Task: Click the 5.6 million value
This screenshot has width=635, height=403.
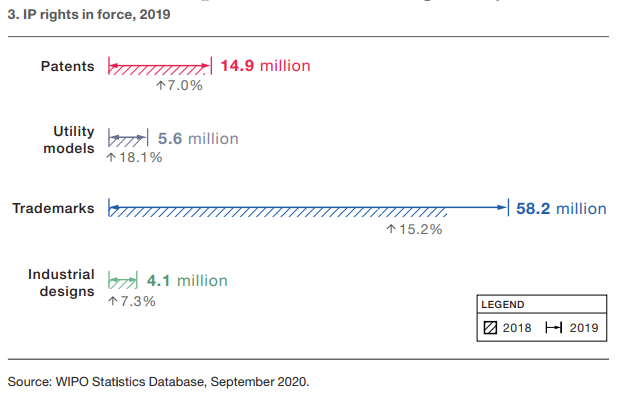Action: pyautogui.click(x=199, y=139)
